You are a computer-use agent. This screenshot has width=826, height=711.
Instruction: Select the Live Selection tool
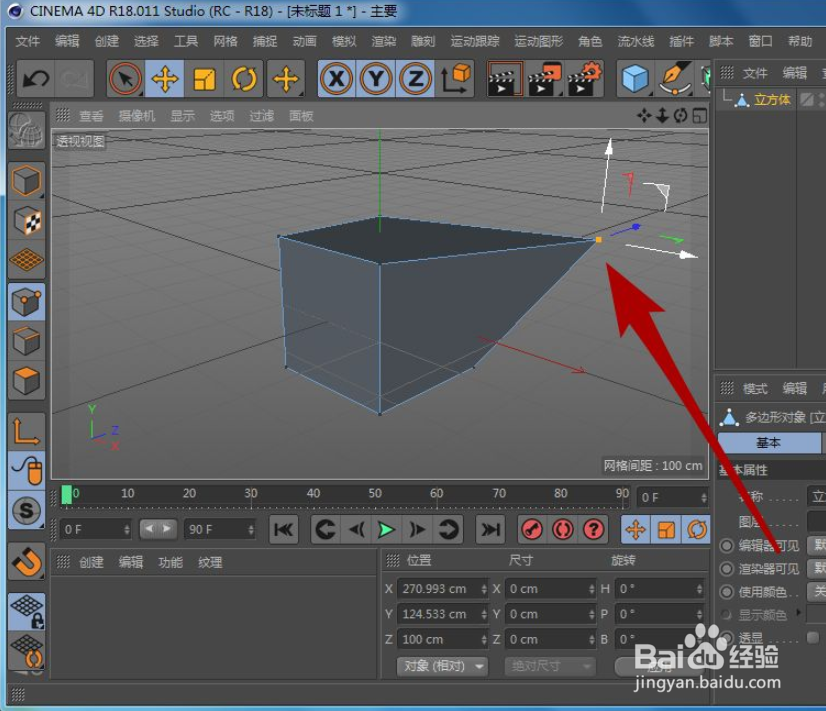125,79
